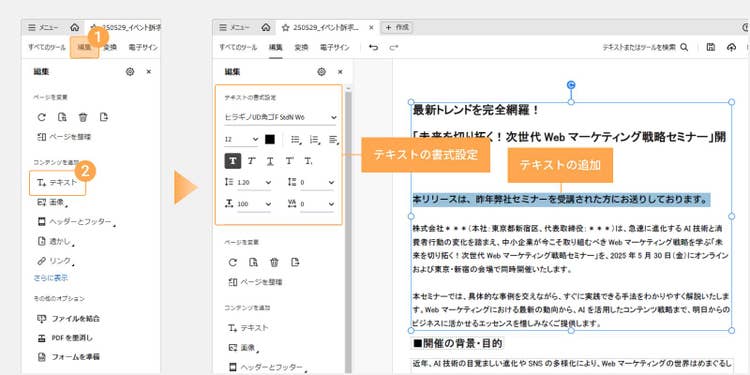This screenshot has height=375, width=750.
Task: Switch to 変換 tab in right window
Action: click(301, 47)
